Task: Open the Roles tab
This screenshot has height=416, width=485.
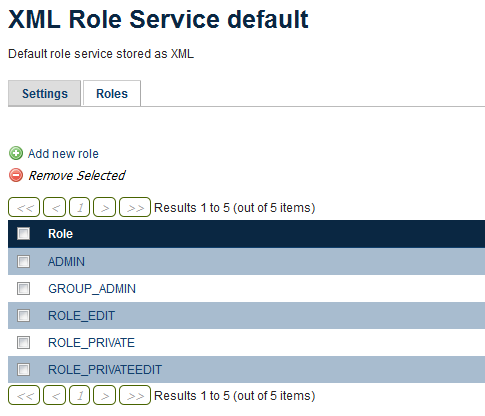Action: click(112, 93)
